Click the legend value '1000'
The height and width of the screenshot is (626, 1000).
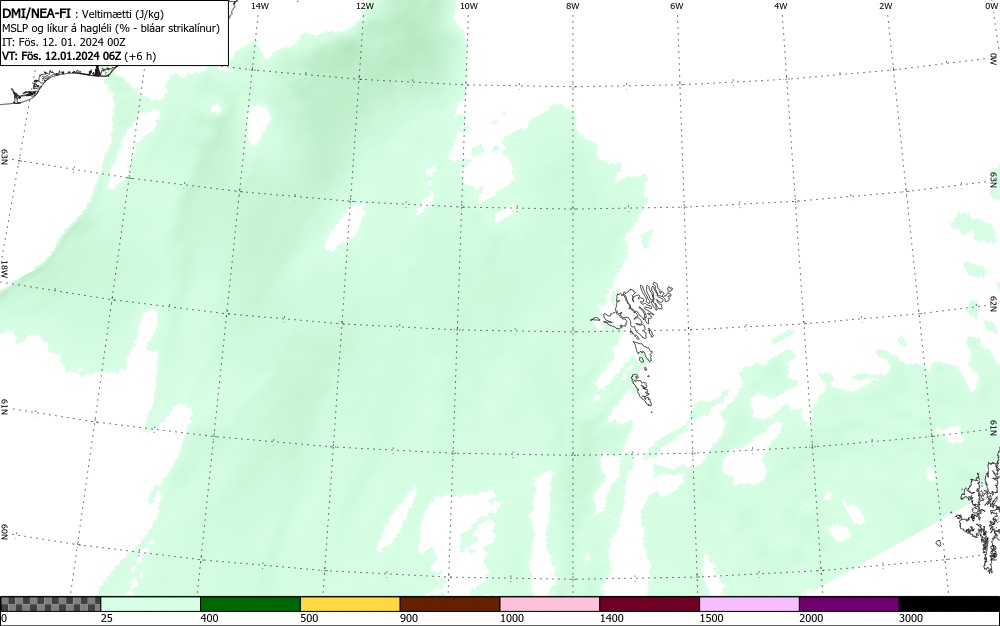[511, 618]
